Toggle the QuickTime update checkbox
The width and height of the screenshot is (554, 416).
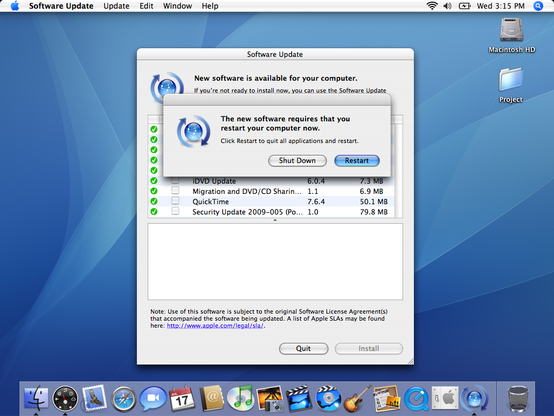tap(175, 201)
